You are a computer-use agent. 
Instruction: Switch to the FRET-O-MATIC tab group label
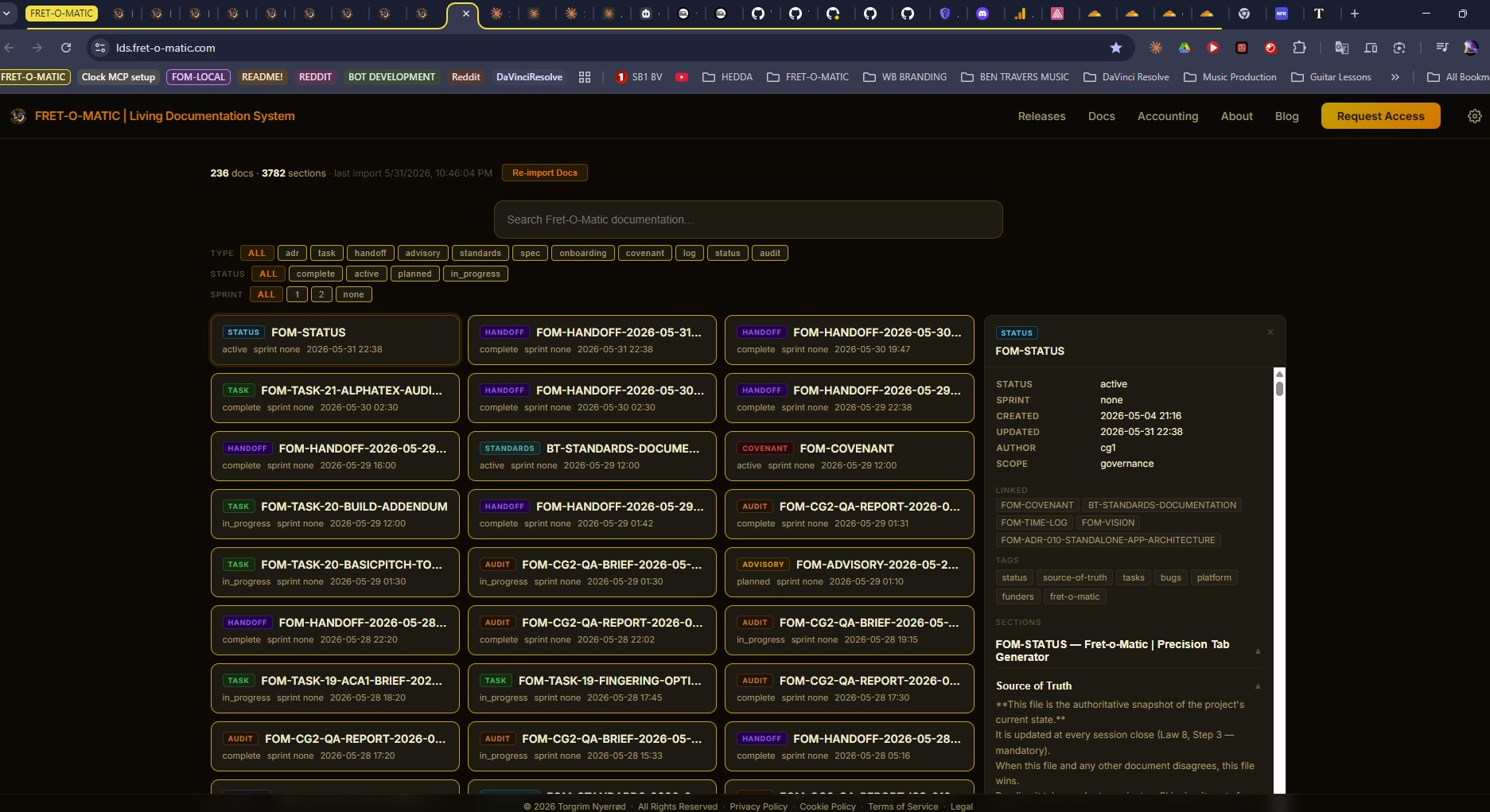pyautogui.click(x=61, y=14)
